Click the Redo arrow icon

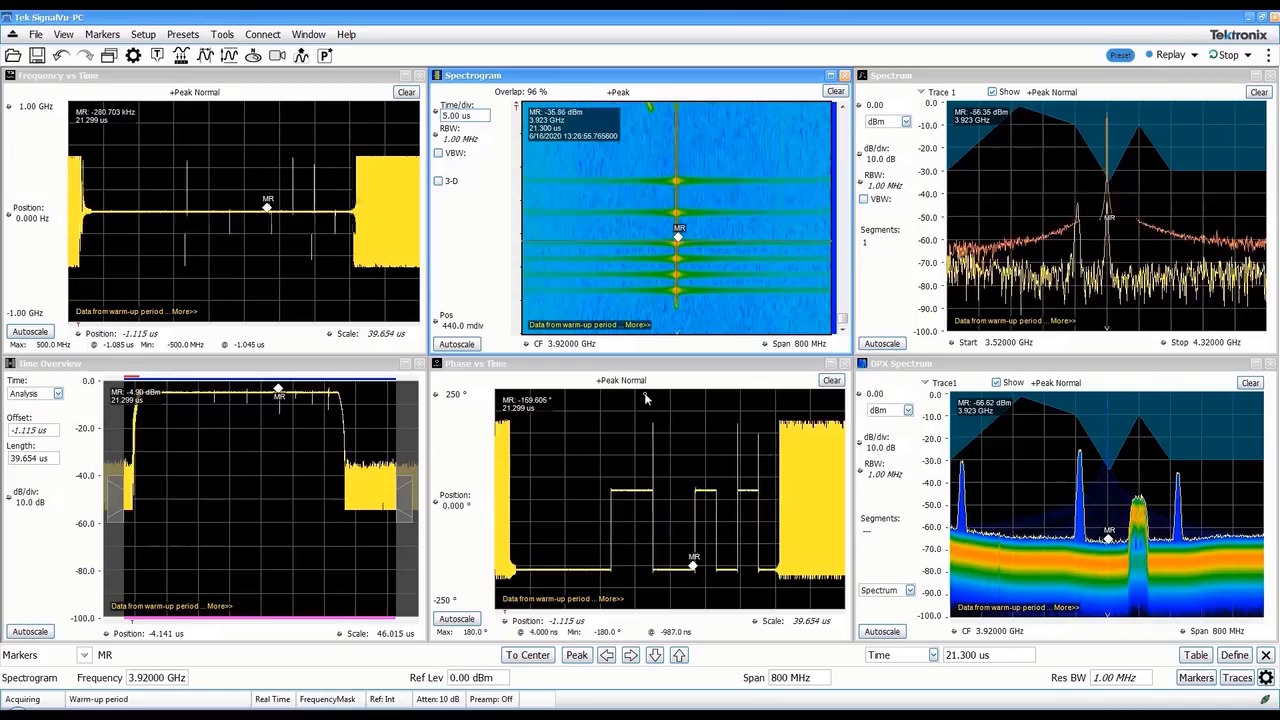[x=85, y=56]
